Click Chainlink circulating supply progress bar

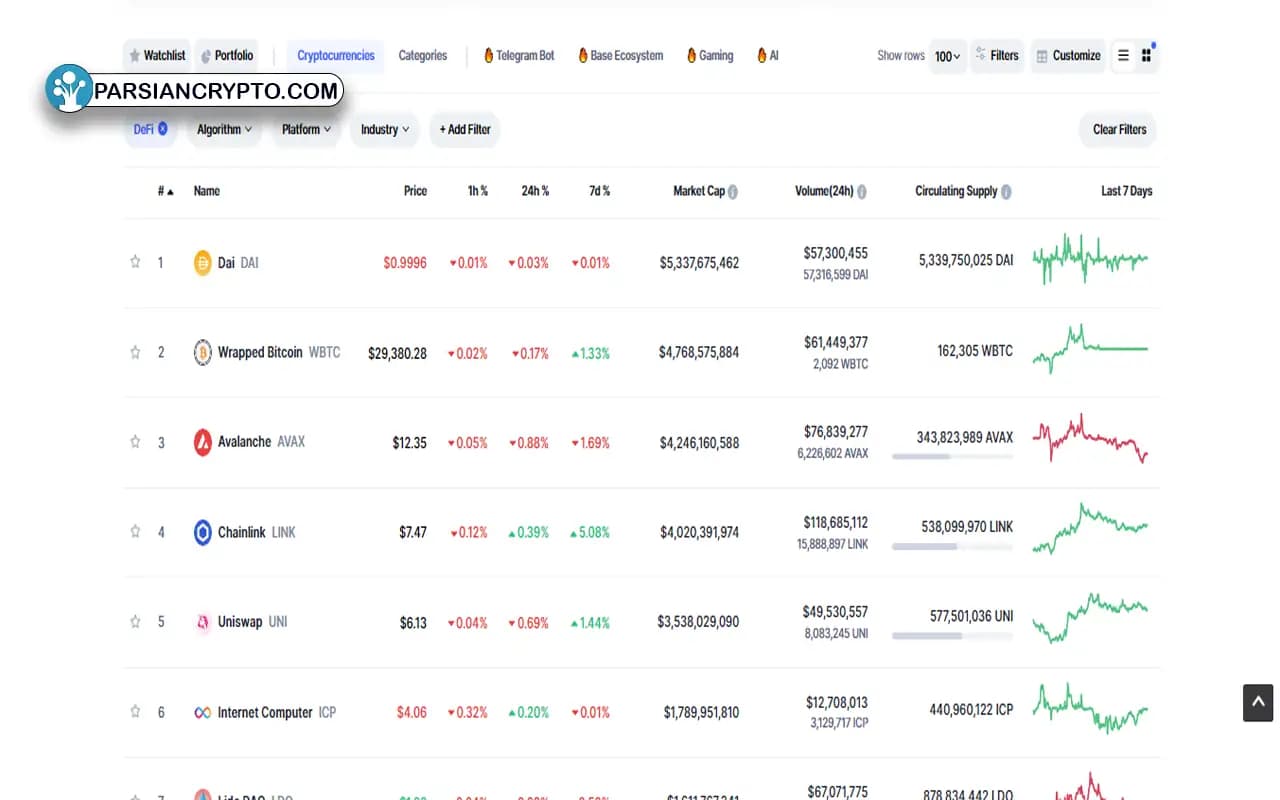pos(952,547)
